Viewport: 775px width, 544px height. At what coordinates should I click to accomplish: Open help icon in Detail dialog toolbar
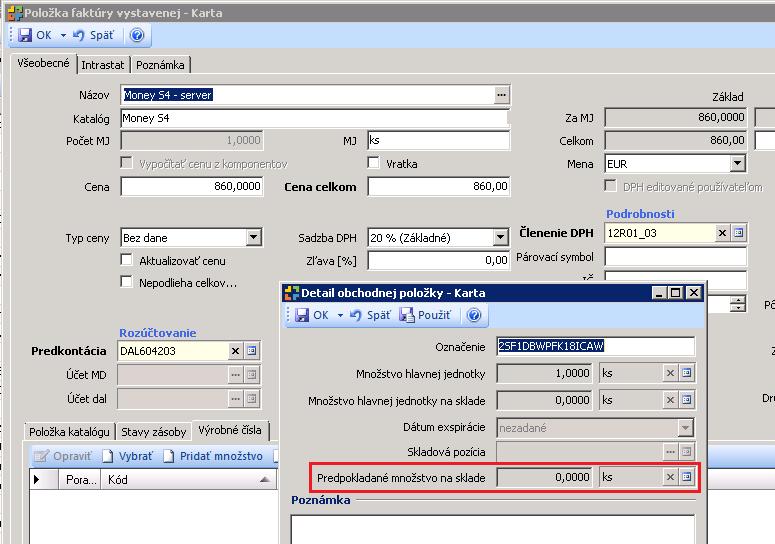coord(474,315)
